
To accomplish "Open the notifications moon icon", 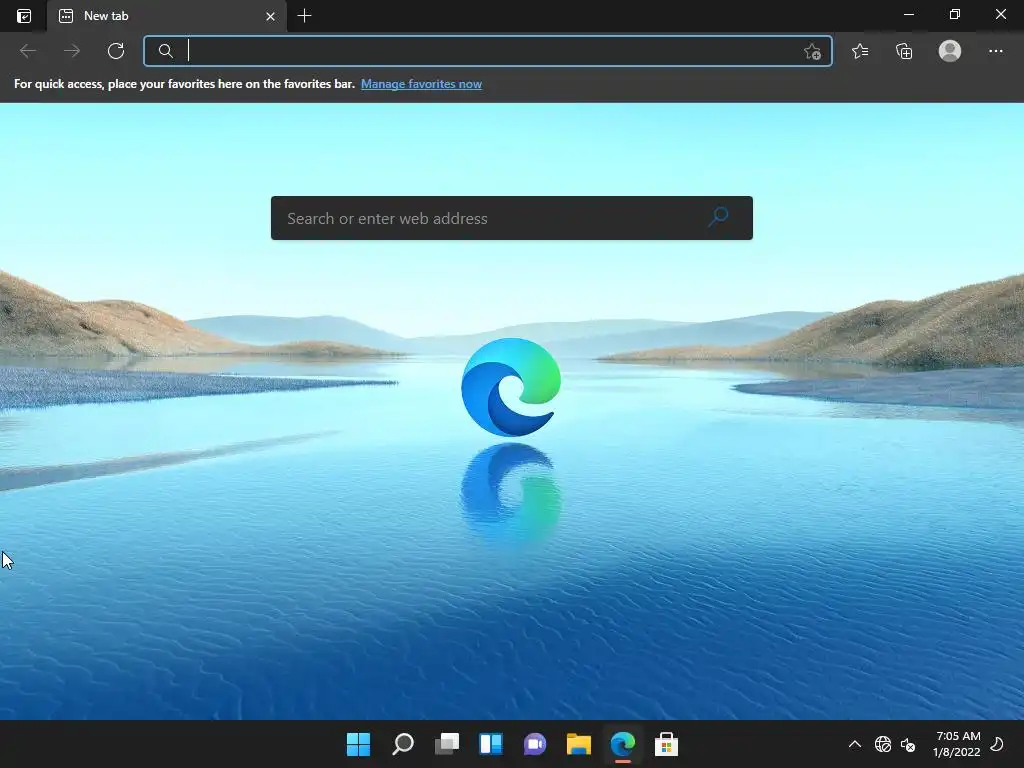I will [x=997, y=744].
